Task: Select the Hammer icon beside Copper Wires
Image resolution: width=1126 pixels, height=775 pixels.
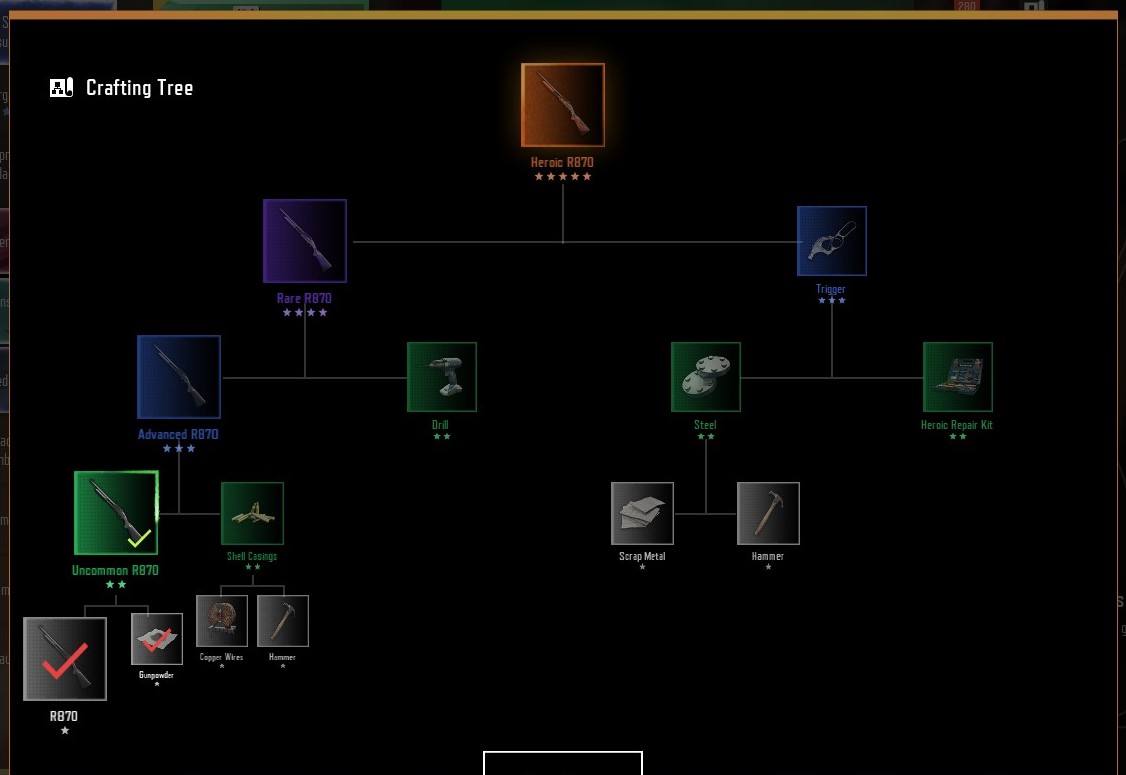Action: tap(283, 621)
